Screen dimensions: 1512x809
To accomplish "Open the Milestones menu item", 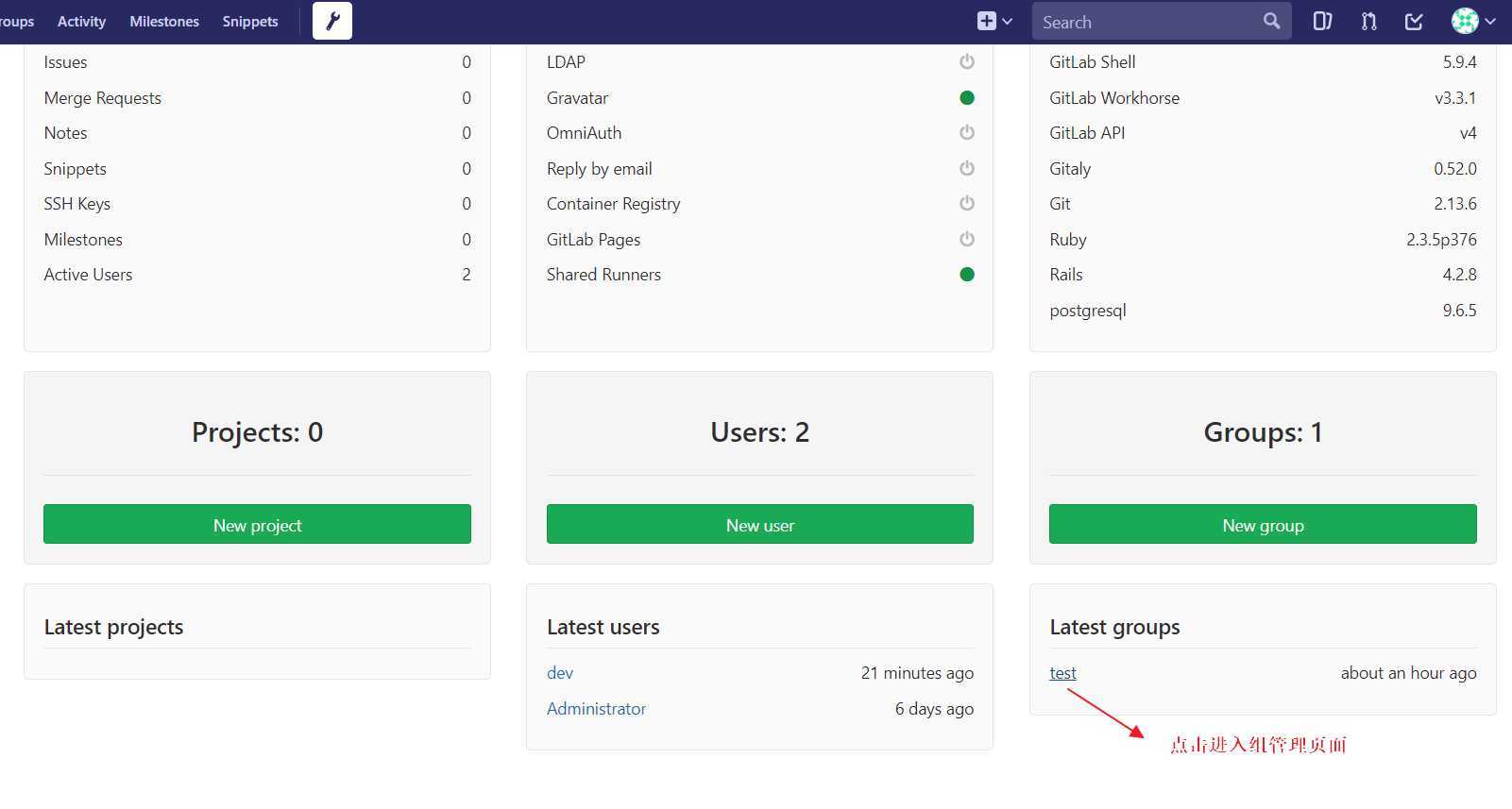I will 164,21.
